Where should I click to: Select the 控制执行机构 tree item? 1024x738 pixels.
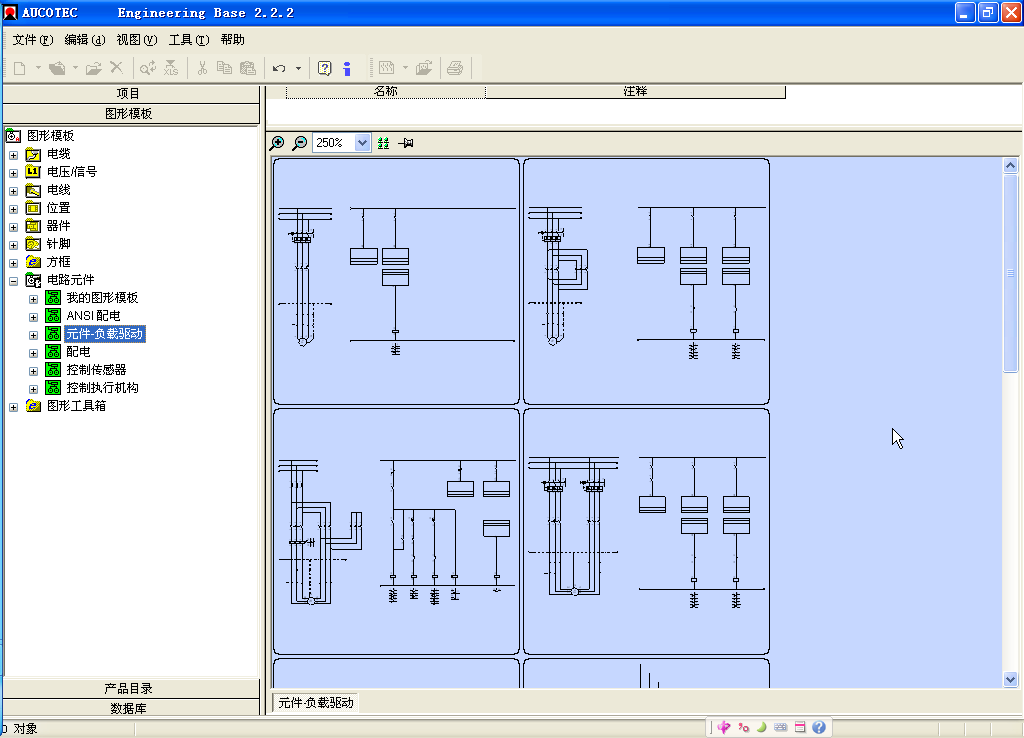pyautogui.click(x=102, y=388)
